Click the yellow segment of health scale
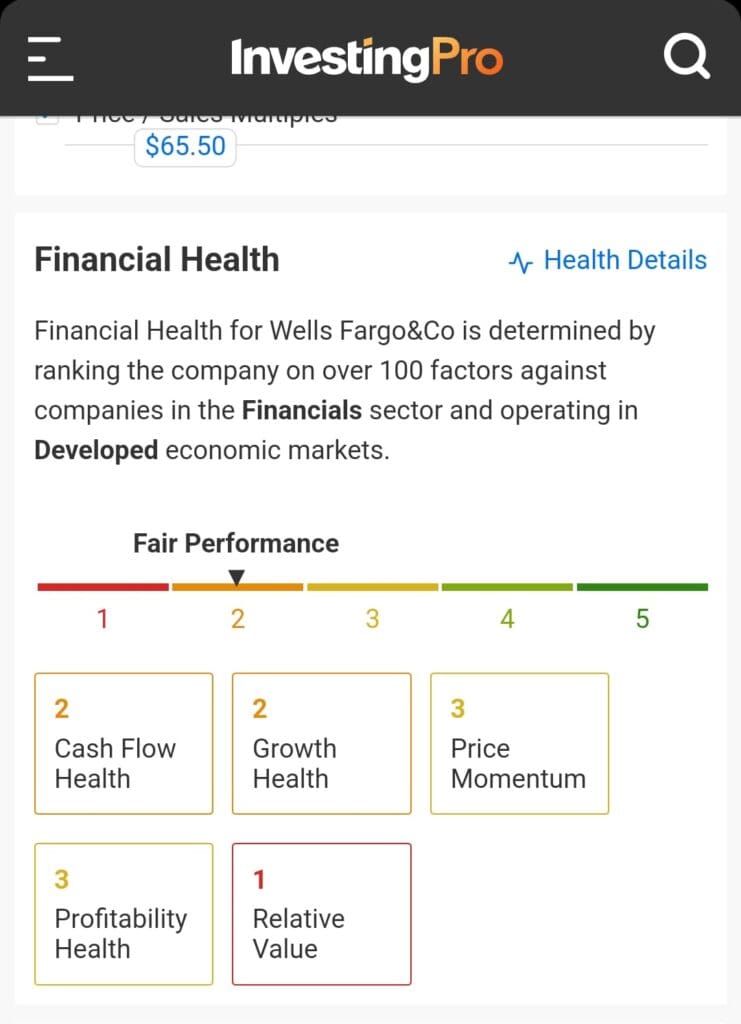The height and width of the screenshot is (1024, 741). coord(372,587)
